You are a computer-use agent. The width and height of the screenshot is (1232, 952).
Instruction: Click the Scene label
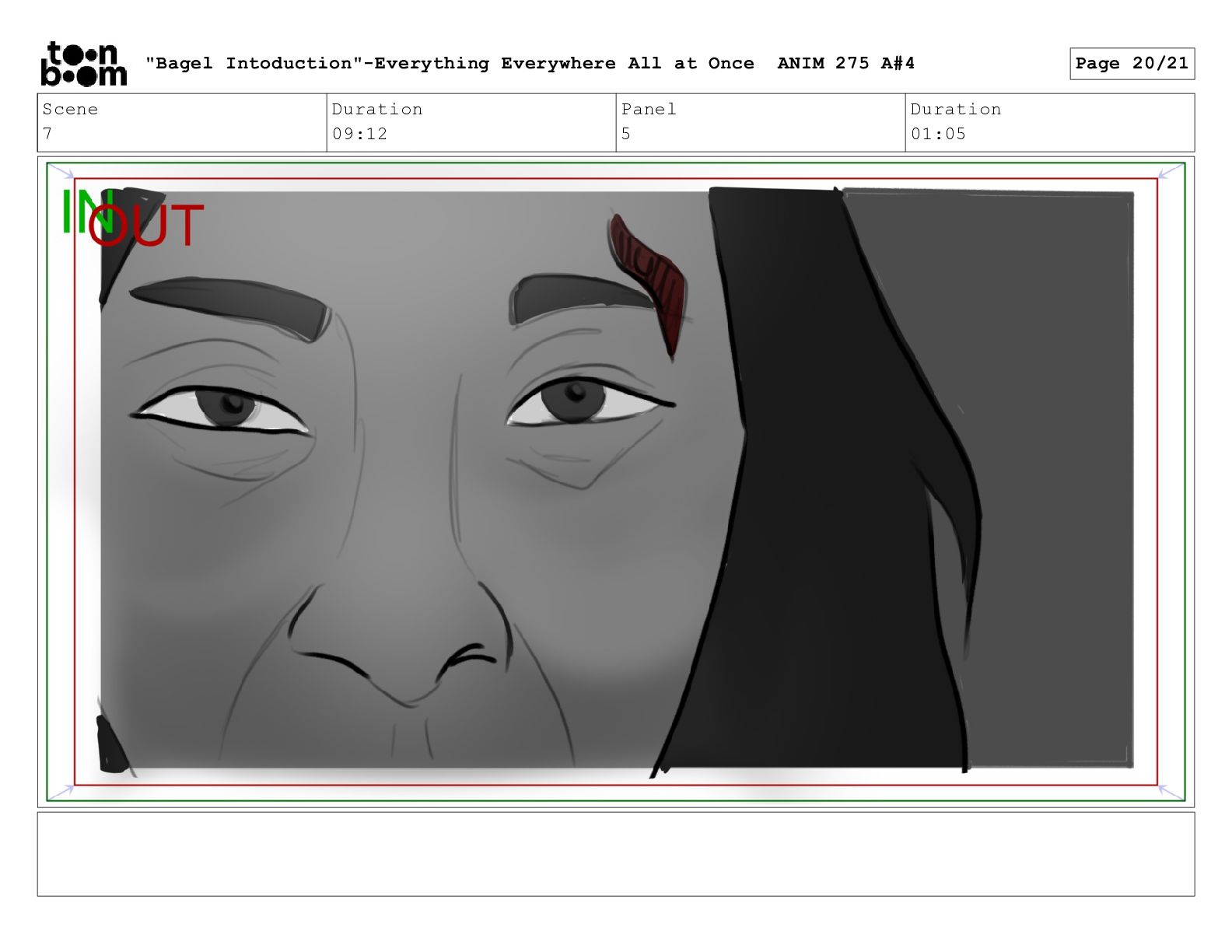[71, 109]
